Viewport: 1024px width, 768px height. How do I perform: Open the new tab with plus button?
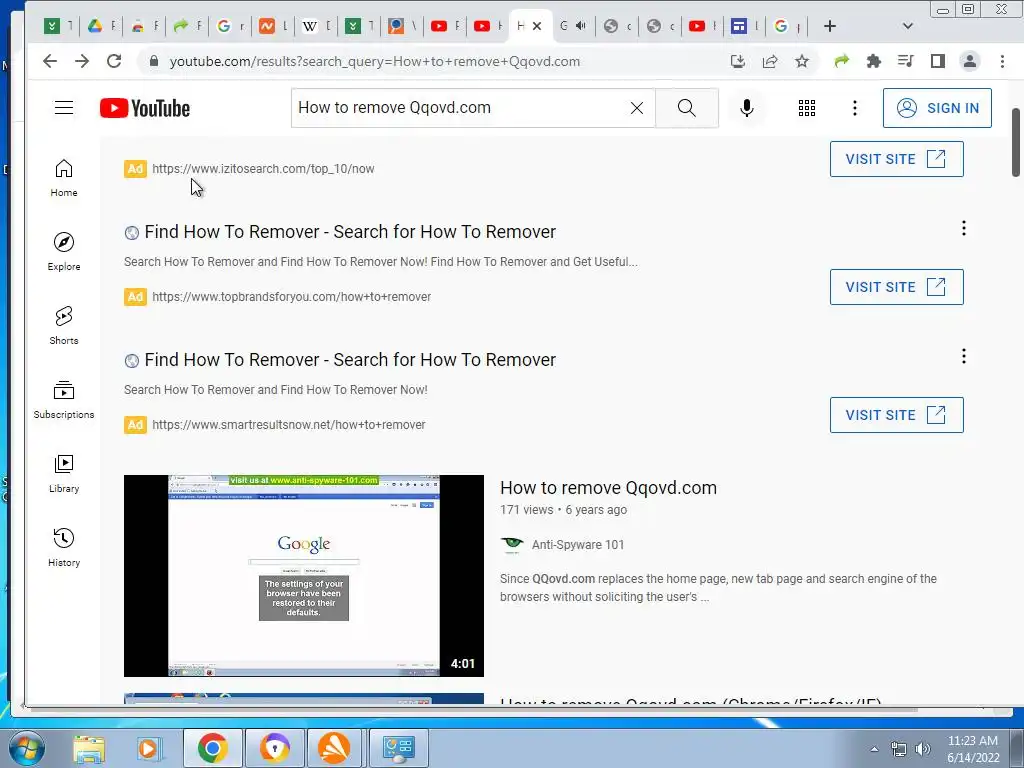click(x=829, y=26)
